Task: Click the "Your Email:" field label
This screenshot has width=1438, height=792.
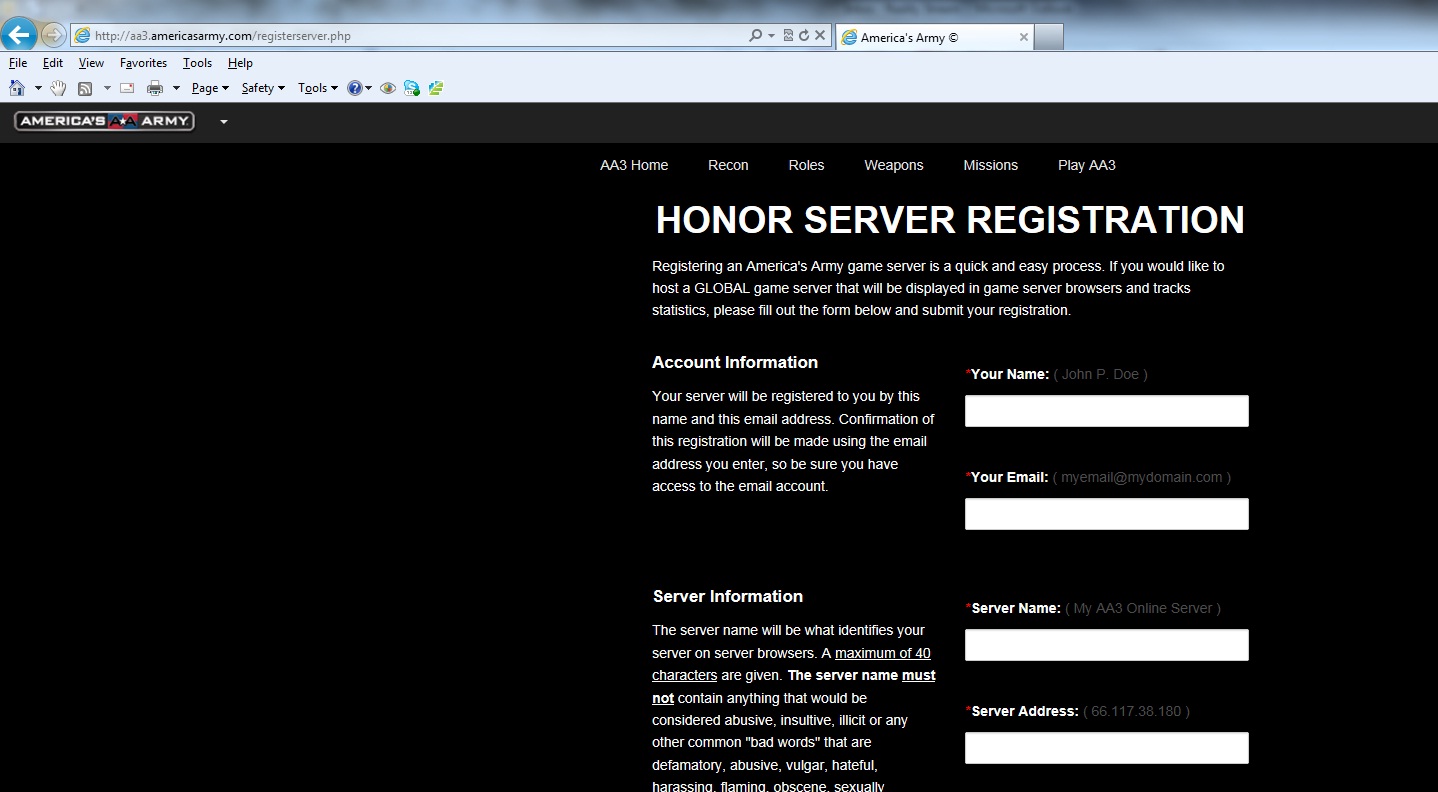Action: [x=1009, y=477]
